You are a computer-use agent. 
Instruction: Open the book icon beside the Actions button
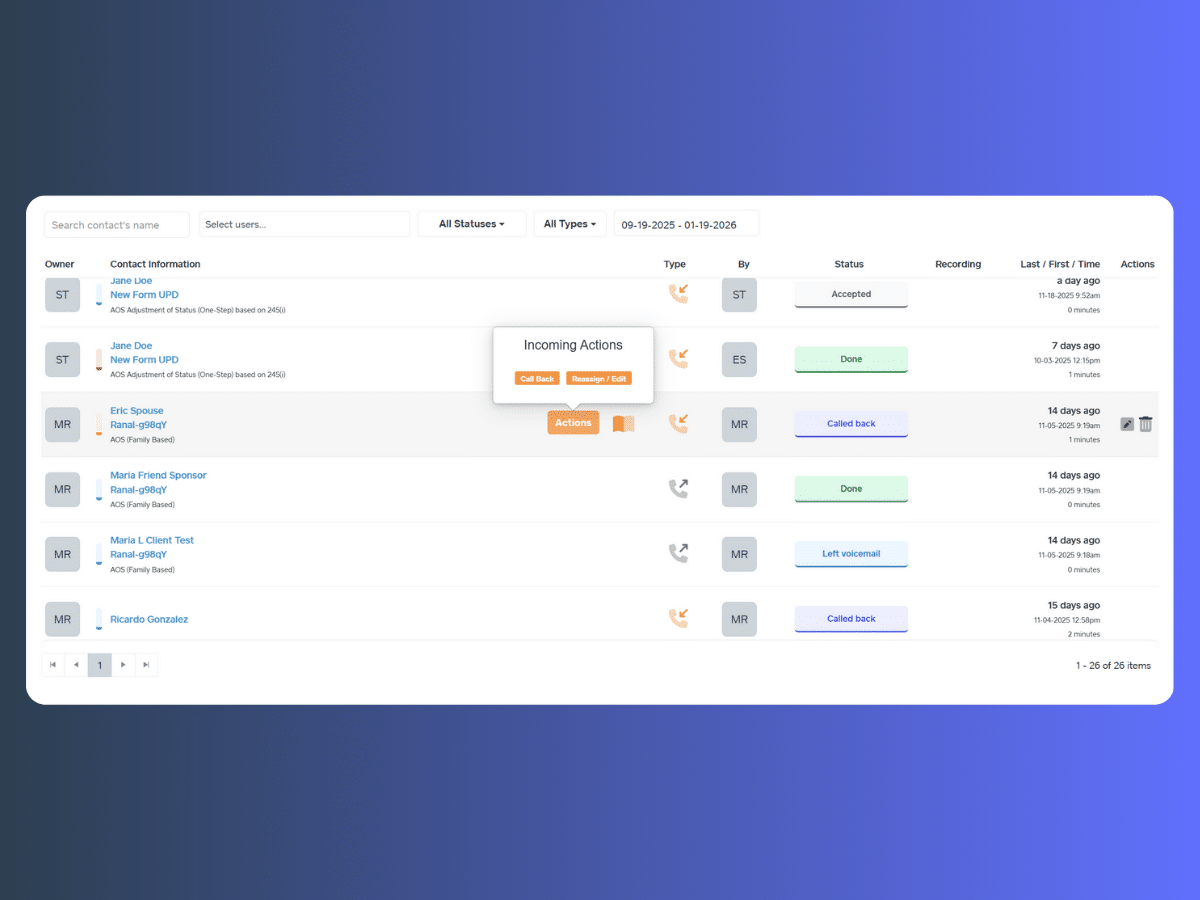(623, 424)
